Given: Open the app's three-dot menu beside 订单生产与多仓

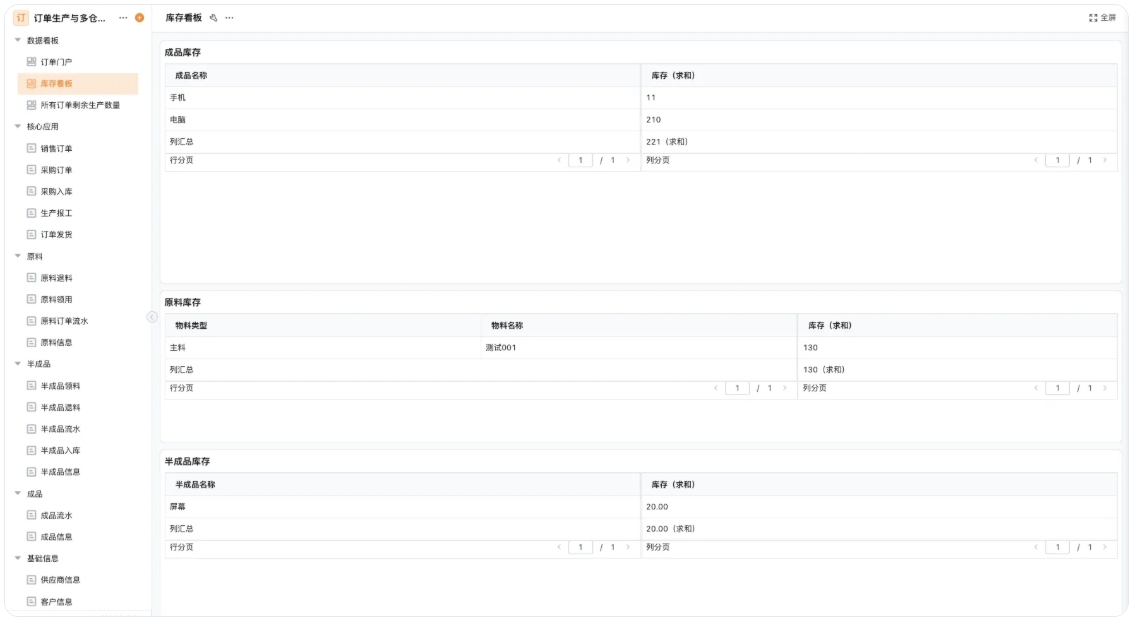Looking at the screenshot, I should coord(123,18).
